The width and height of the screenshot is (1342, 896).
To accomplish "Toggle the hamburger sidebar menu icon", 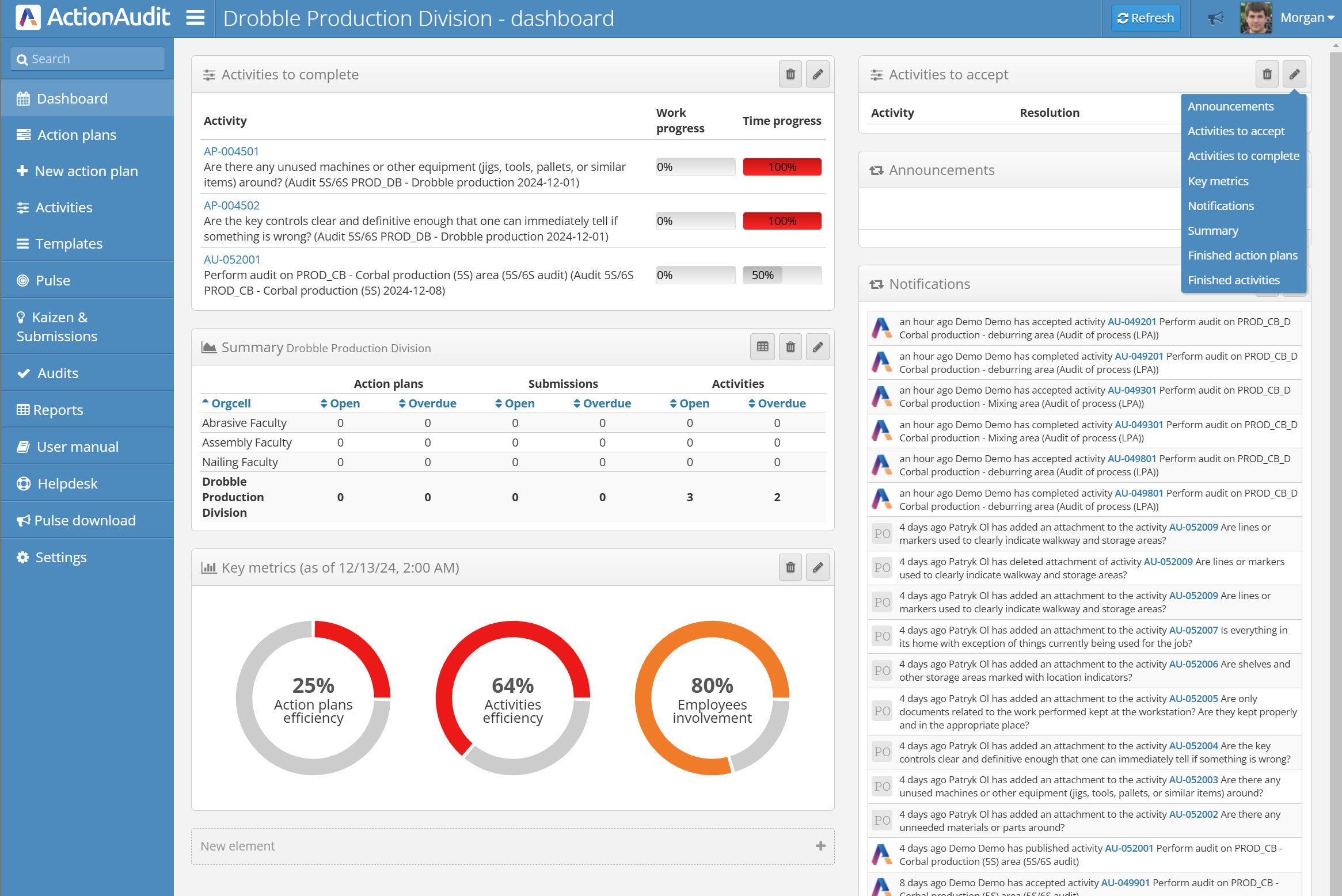I will click(195, 18).
